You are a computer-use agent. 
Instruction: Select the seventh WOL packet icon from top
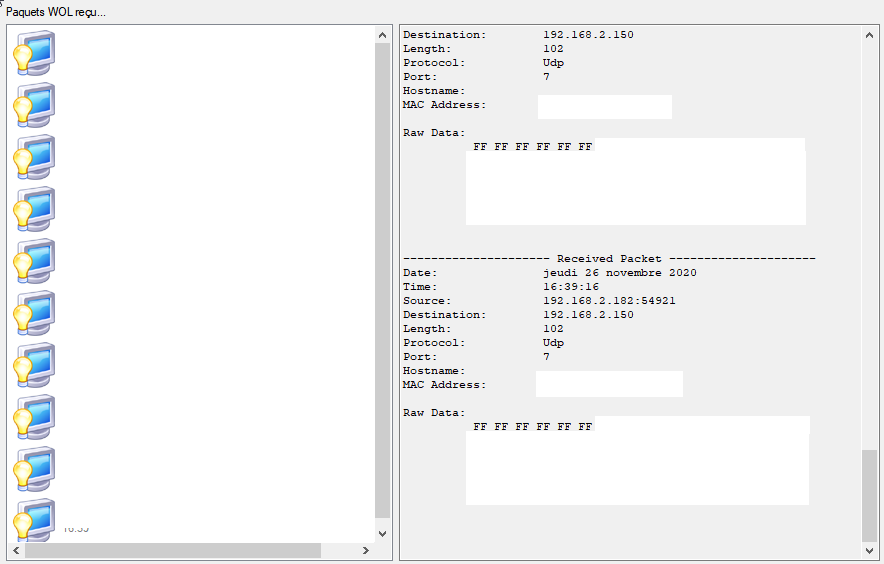coord(34,364)
